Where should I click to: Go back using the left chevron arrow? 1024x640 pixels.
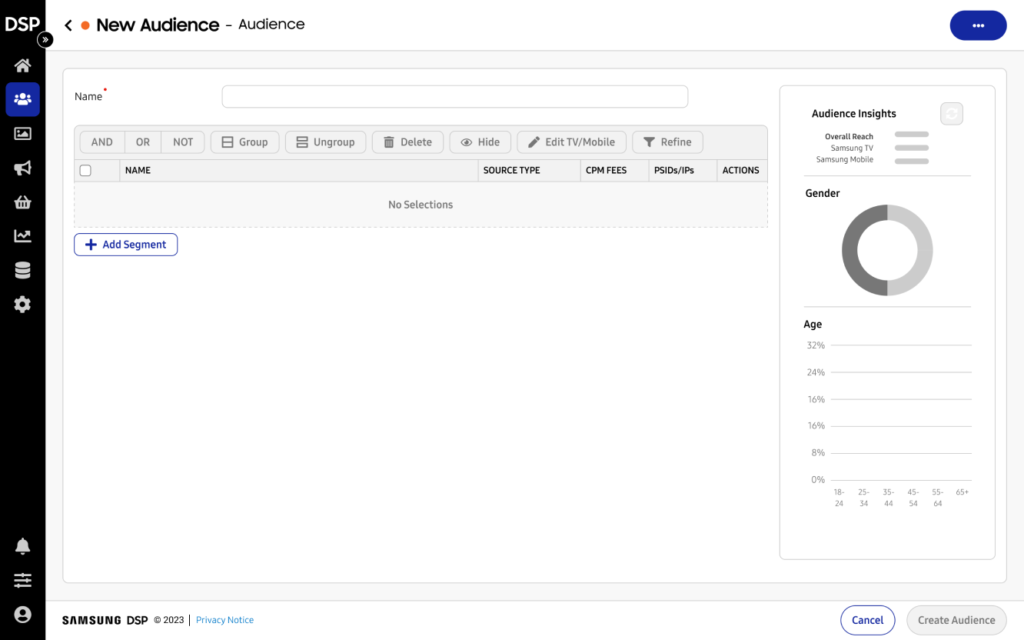68,25
